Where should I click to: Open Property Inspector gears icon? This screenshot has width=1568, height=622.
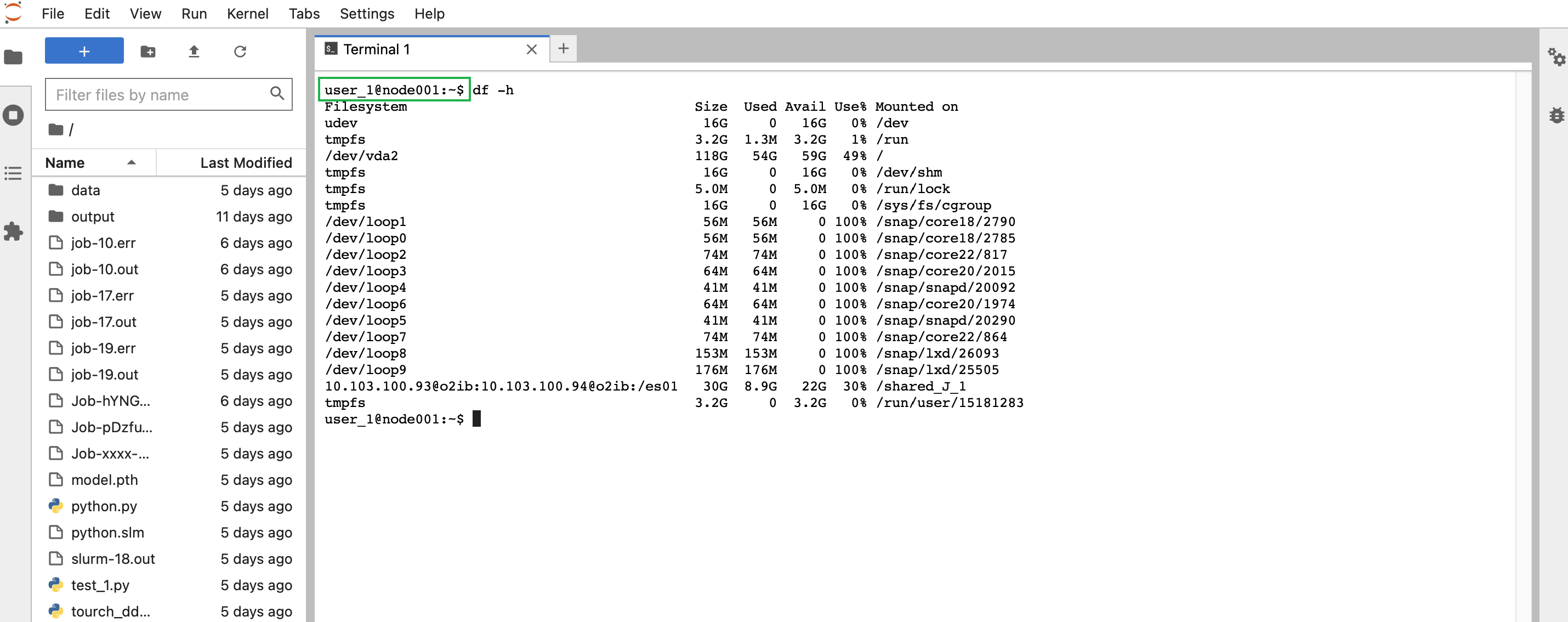(x=1556, y=56)
